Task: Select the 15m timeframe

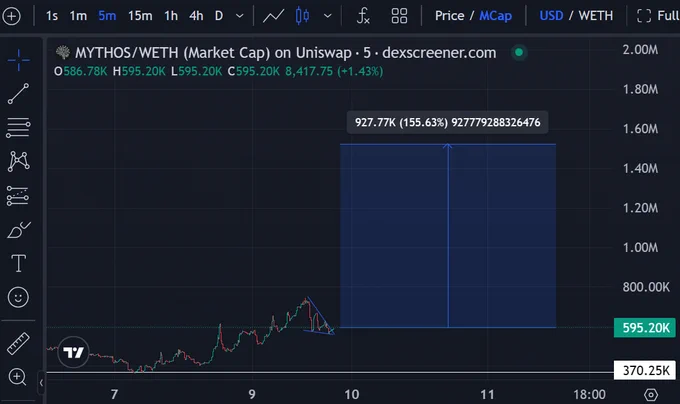Action: 140,16
